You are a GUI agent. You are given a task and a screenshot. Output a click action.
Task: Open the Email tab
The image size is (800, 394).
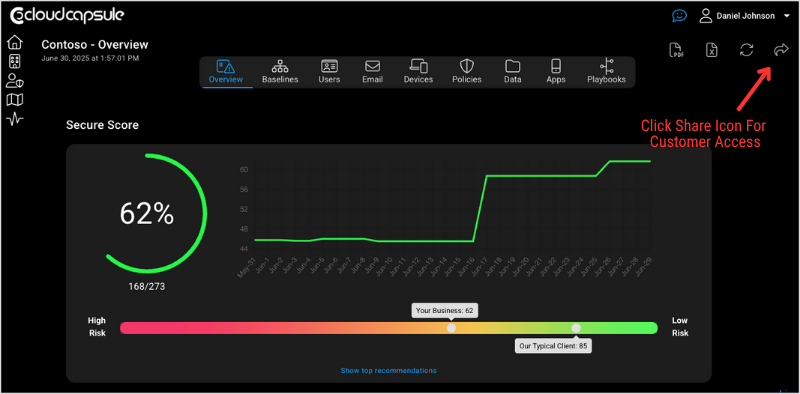[x=372, y=72]
